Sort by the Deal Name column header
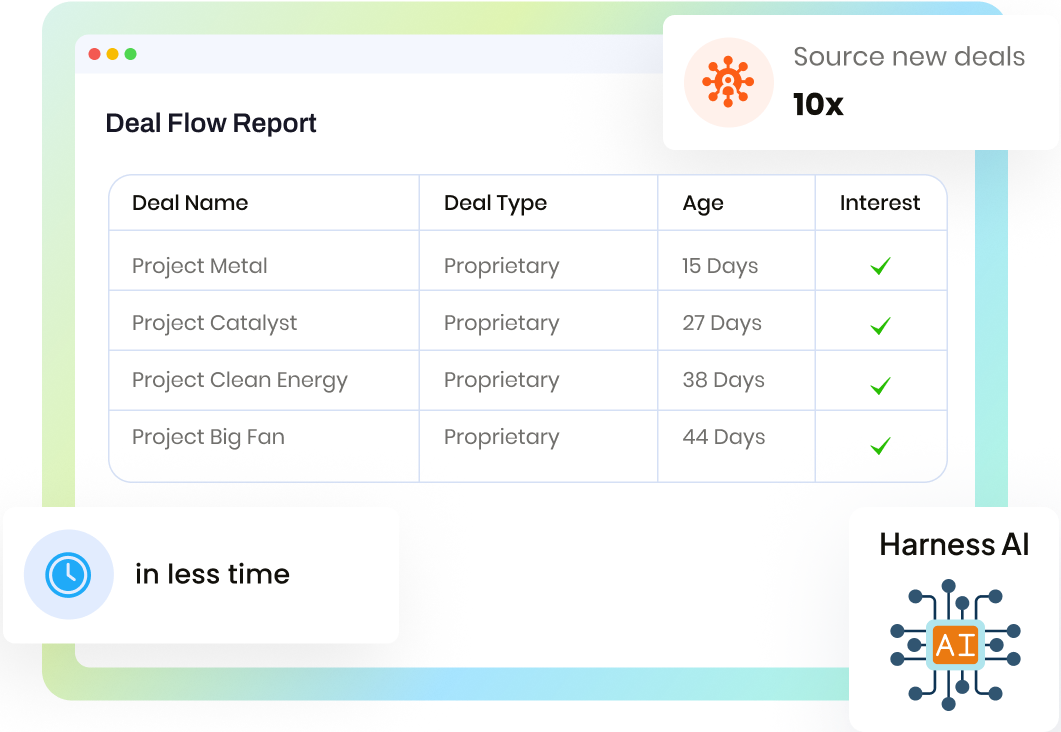1061x732 pixels. 190,203
